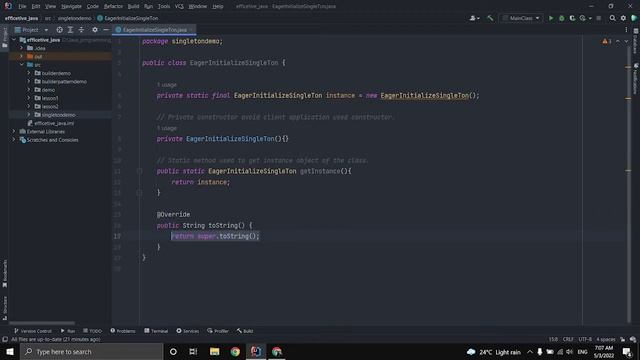Change UTF-8 file encoding in status bar
The image size is (640, 360).
coord(585,339)
